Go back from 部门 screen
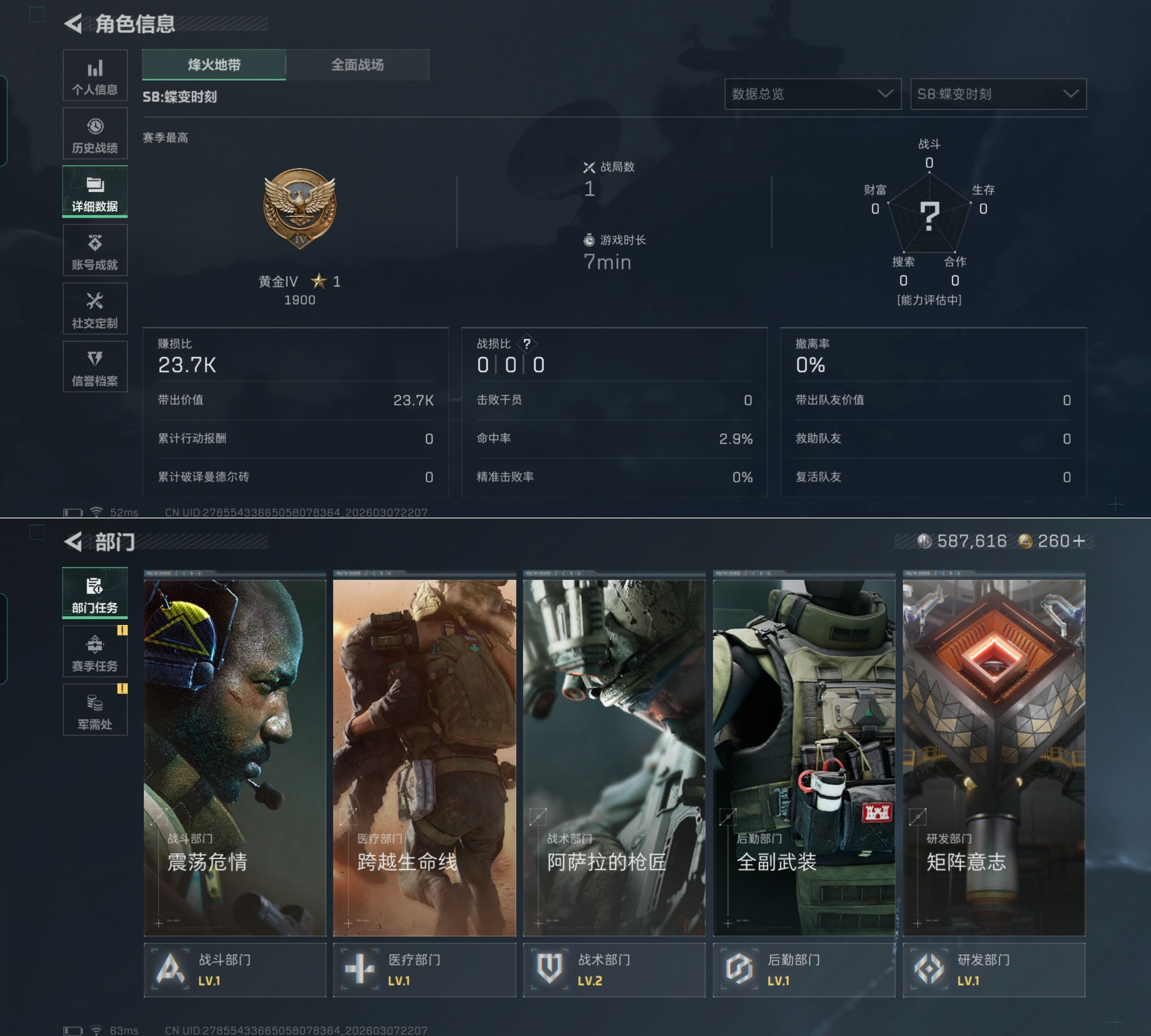This screenshot has width=1151, height=1036. pos(73,542)
